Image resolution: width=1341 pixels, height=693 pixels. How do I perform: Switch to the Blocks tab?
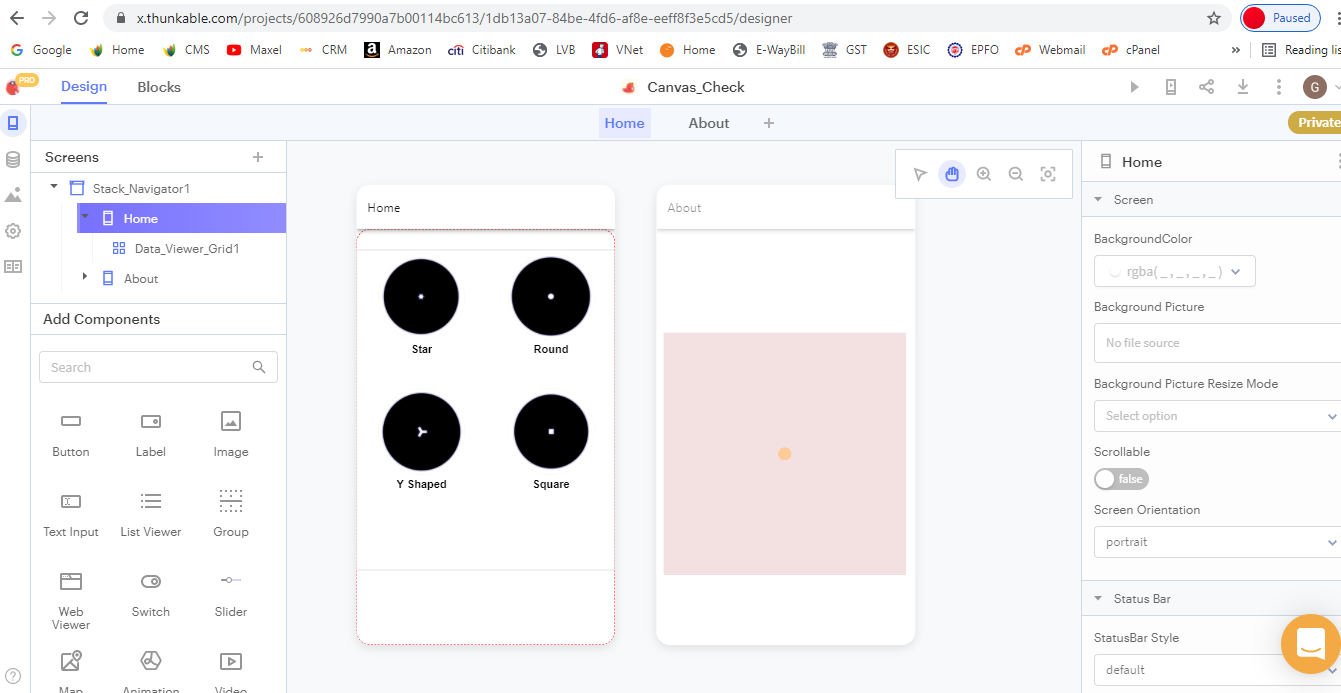coord(159,87)
